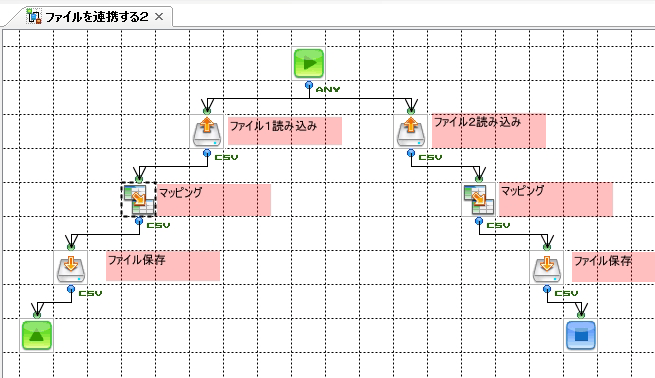Click the CSV output port of right マッピング
Viewport: 655px width, 378px height.
479,221
